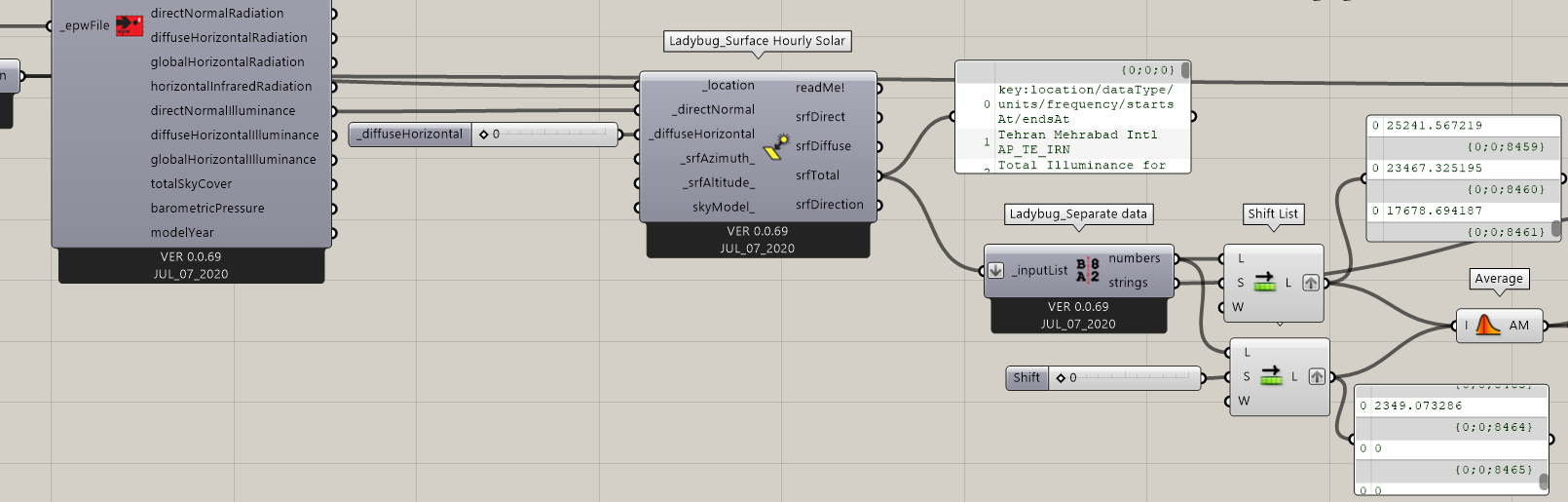Click the lower Shift List component icon
Image resolution: width=1568 pixels, height=502 pixels.
[1271, 376]
